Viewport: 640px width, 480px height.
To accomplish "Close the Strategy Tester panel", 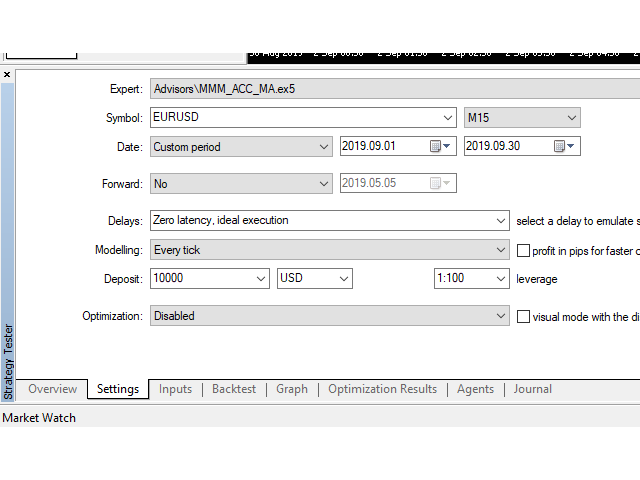I will click(x=7, y=75).
